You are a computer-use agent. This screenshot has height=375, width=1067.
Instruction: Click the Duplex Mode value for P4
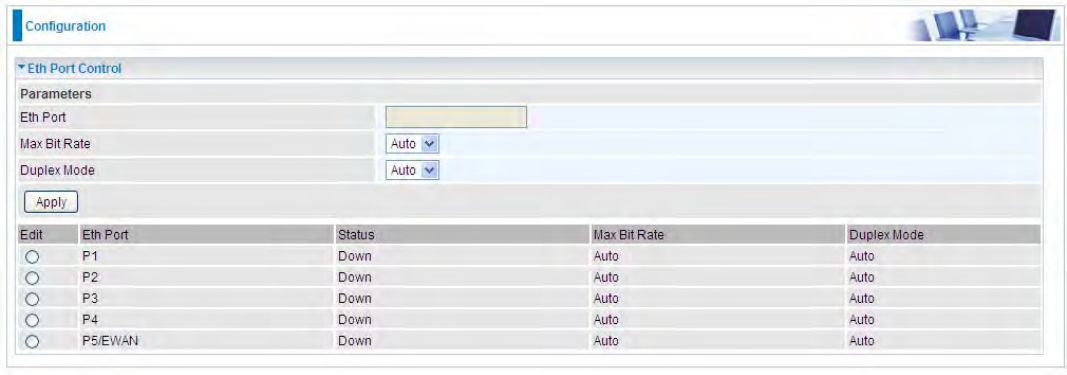coord(861,319)
